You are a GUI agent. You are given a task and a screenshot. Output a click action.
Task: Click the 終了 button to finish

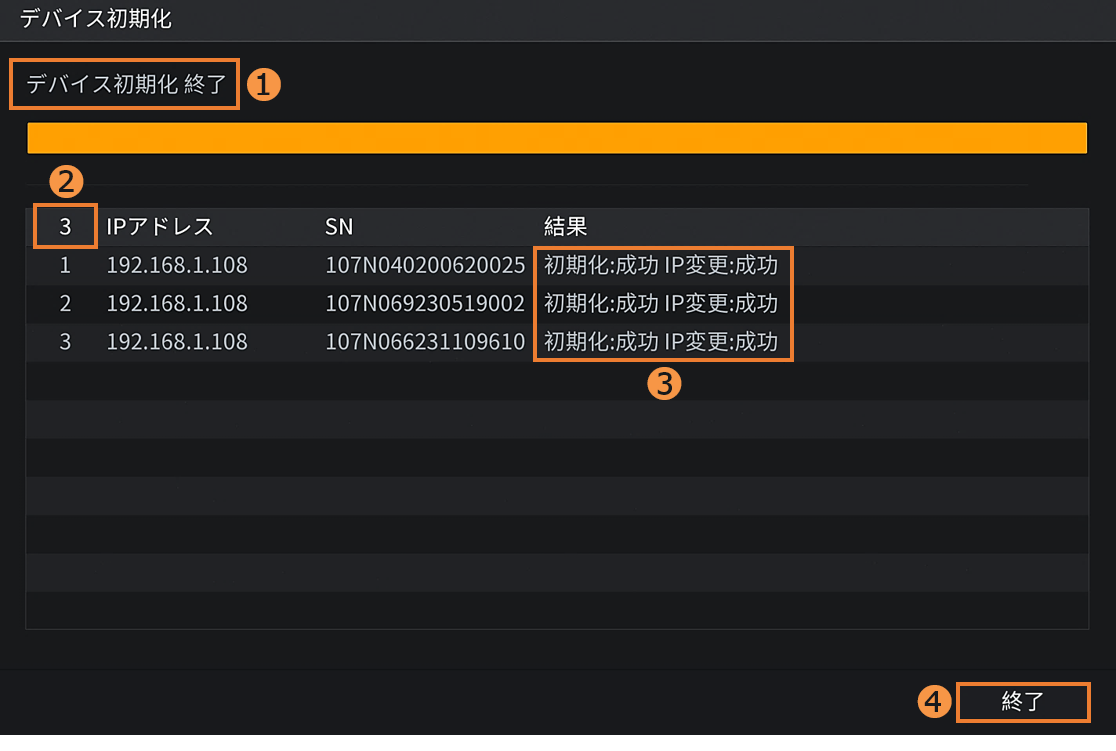1022,702
